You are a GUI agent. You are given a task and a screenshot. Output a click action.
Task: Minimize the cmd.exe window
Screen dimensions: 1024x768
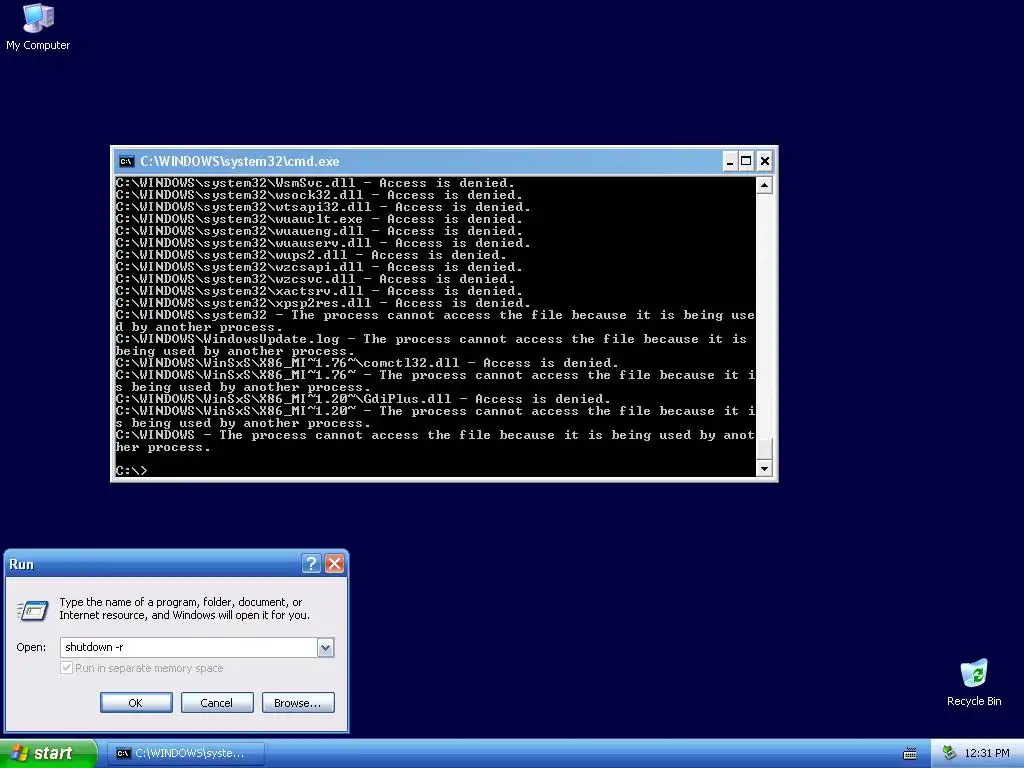pos(729,161)
